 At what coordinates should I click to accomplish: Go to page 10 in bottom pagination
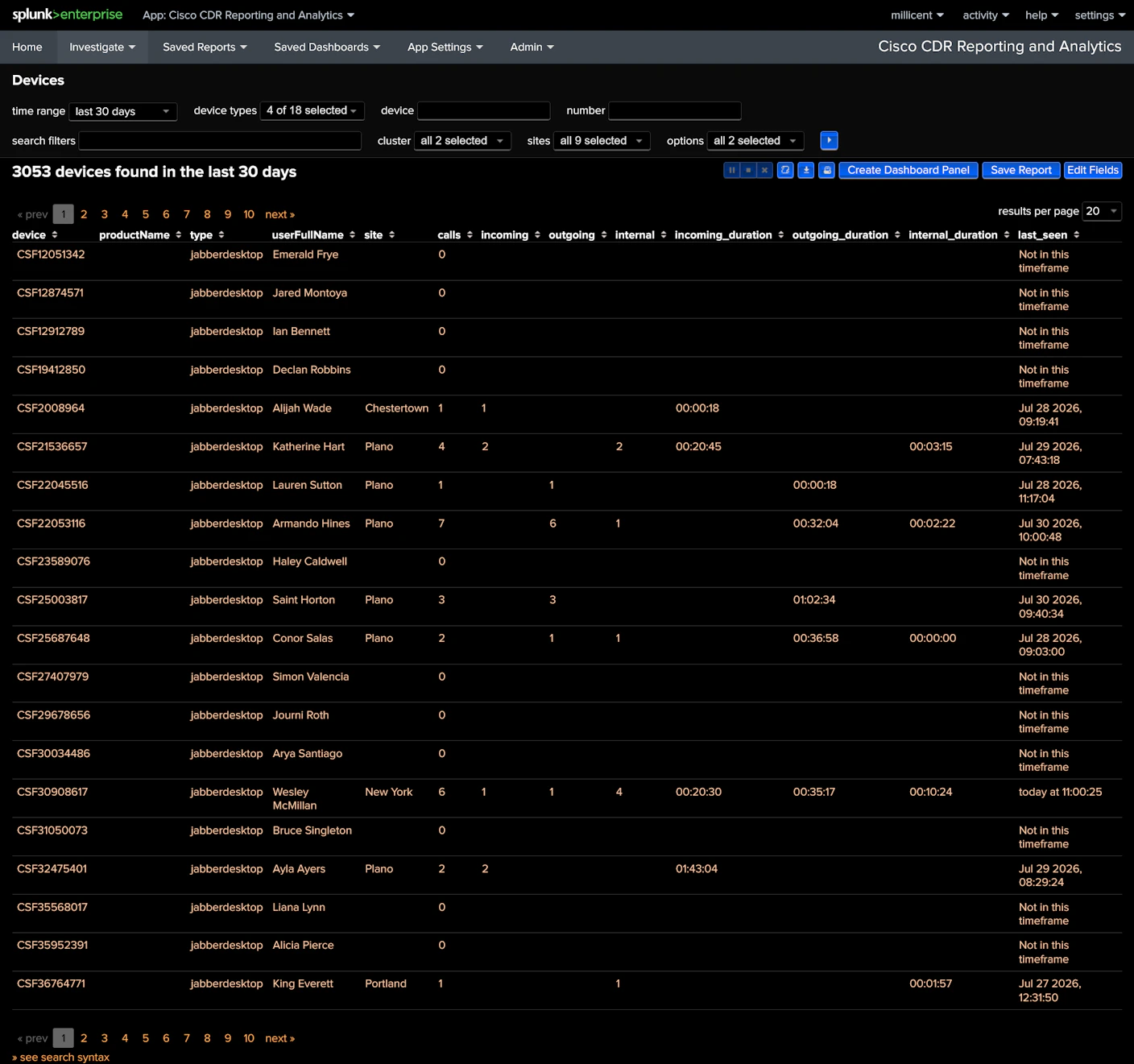[249, 1038]
